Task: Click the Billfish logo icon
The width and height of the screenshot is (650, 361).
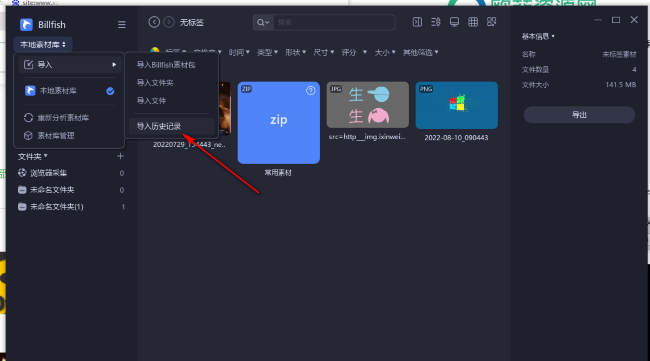Action: (x=26, y=24)
